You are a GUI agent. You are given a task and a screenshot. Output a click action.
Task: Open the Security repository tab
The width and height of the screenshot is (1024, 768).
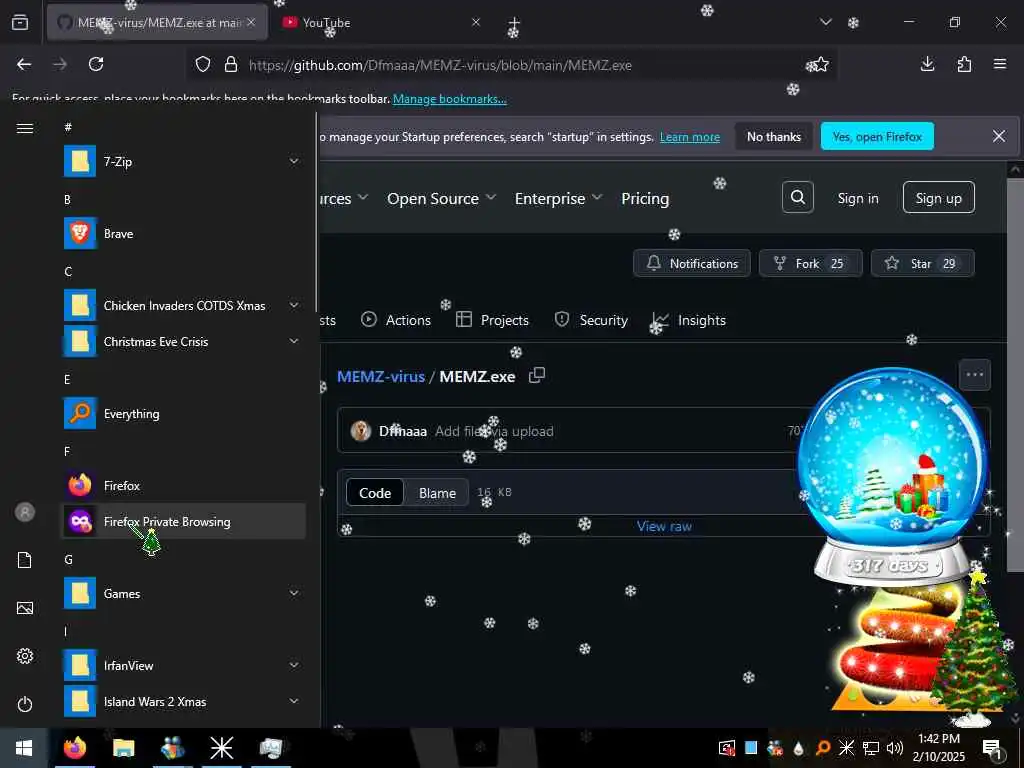pyautogui.click(x=591, y=320)
